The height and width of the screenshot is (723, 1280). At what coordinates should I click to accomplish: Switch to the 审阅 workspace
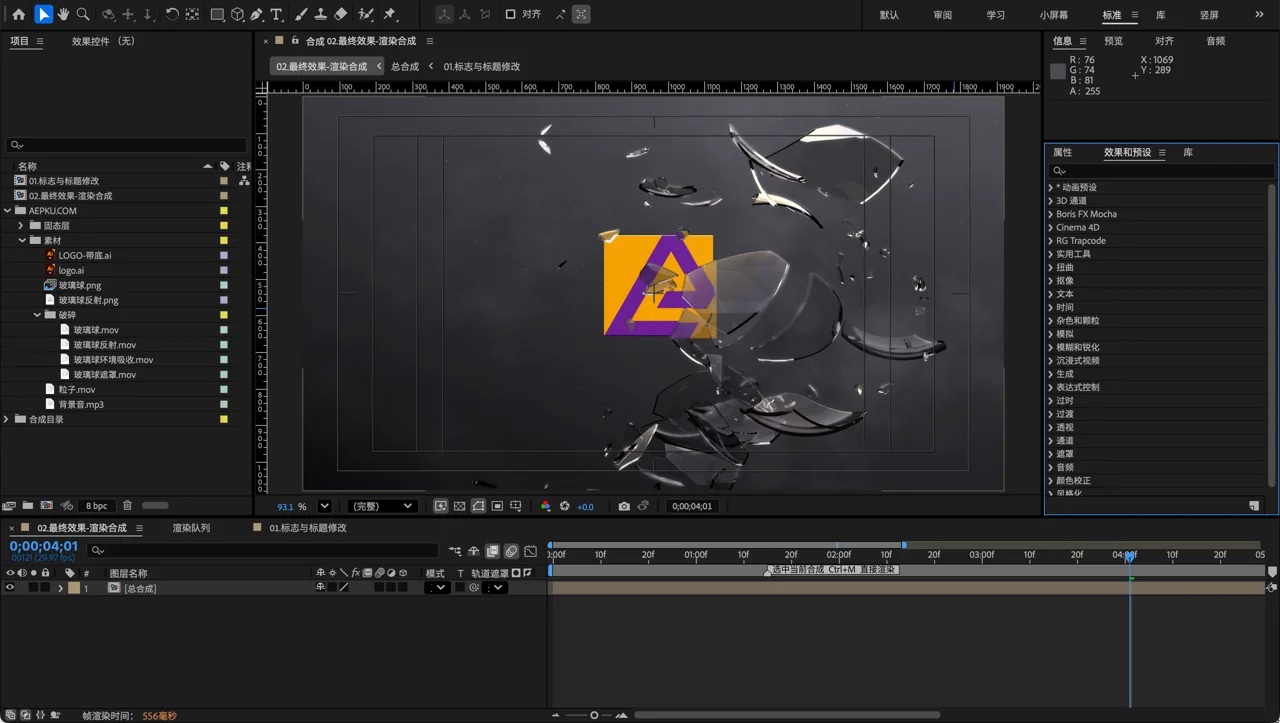[942, 15]
